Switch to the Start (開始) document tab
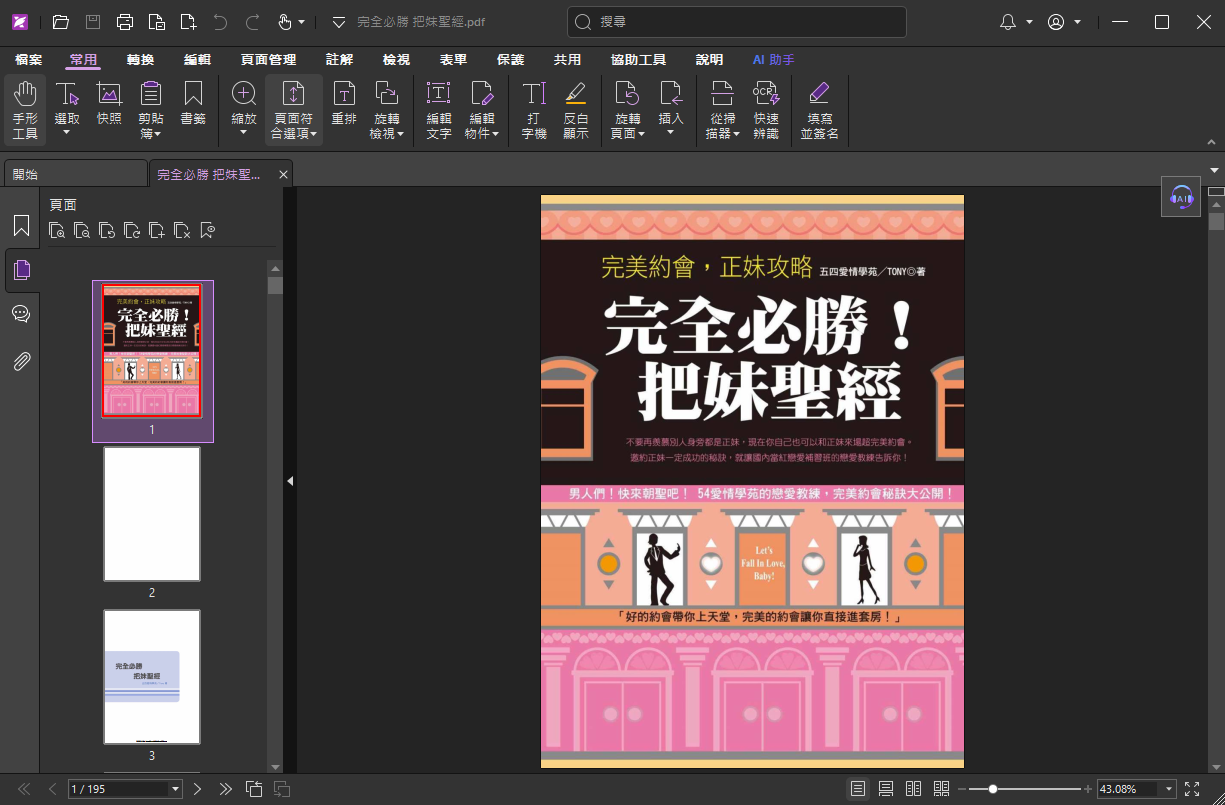The height and width of the screenshot is (805, 1225). click(75, 174)
